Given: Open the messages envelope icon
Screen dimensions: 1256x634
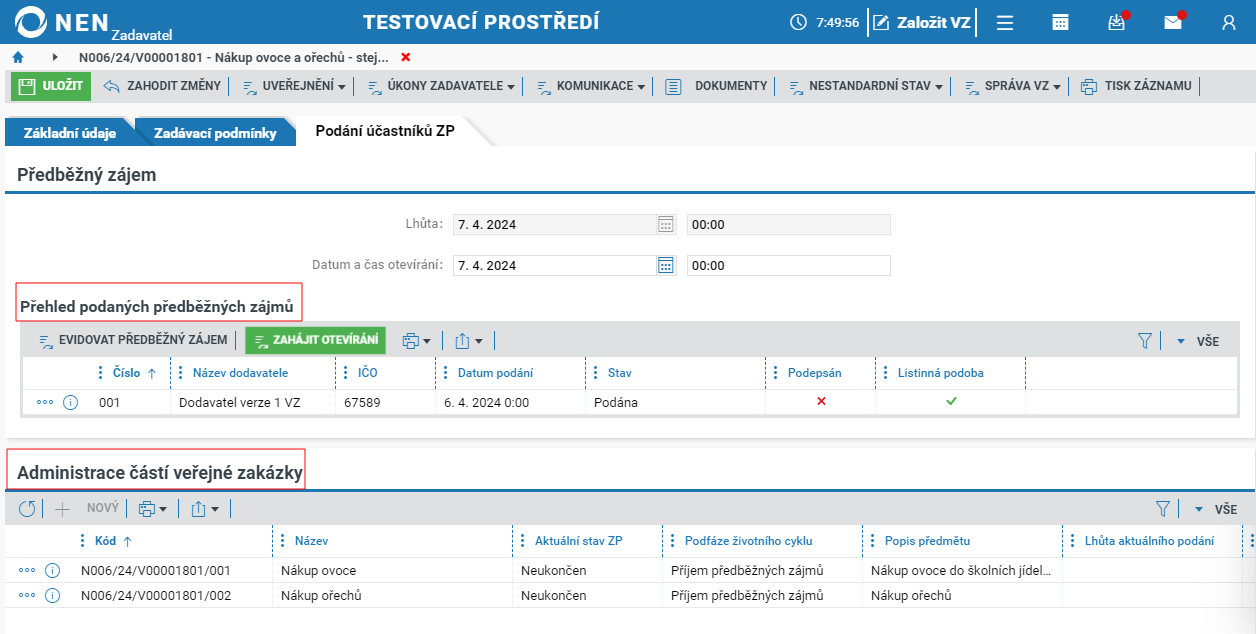Looking at the screenshot, I should point(1173,22).
